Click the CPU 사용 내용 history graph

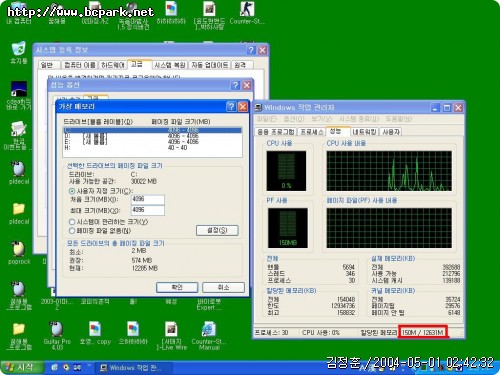pos(389,171)
